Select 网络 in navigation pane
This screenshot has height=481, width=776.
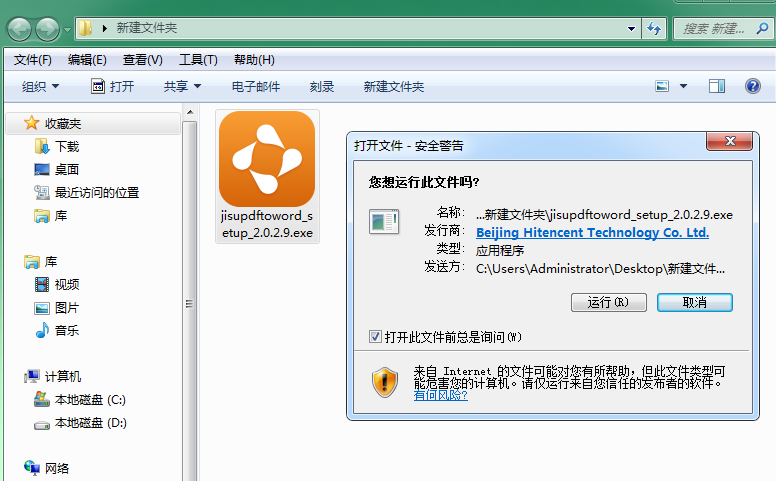[x=57, y=468]
